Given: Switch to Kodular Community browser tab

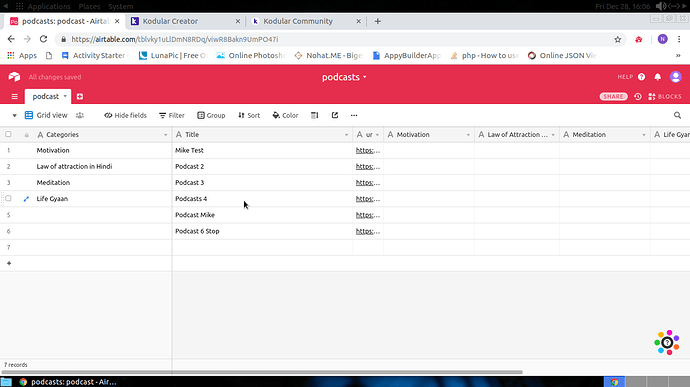Looking at the screenshot, I should pos(305,21).
